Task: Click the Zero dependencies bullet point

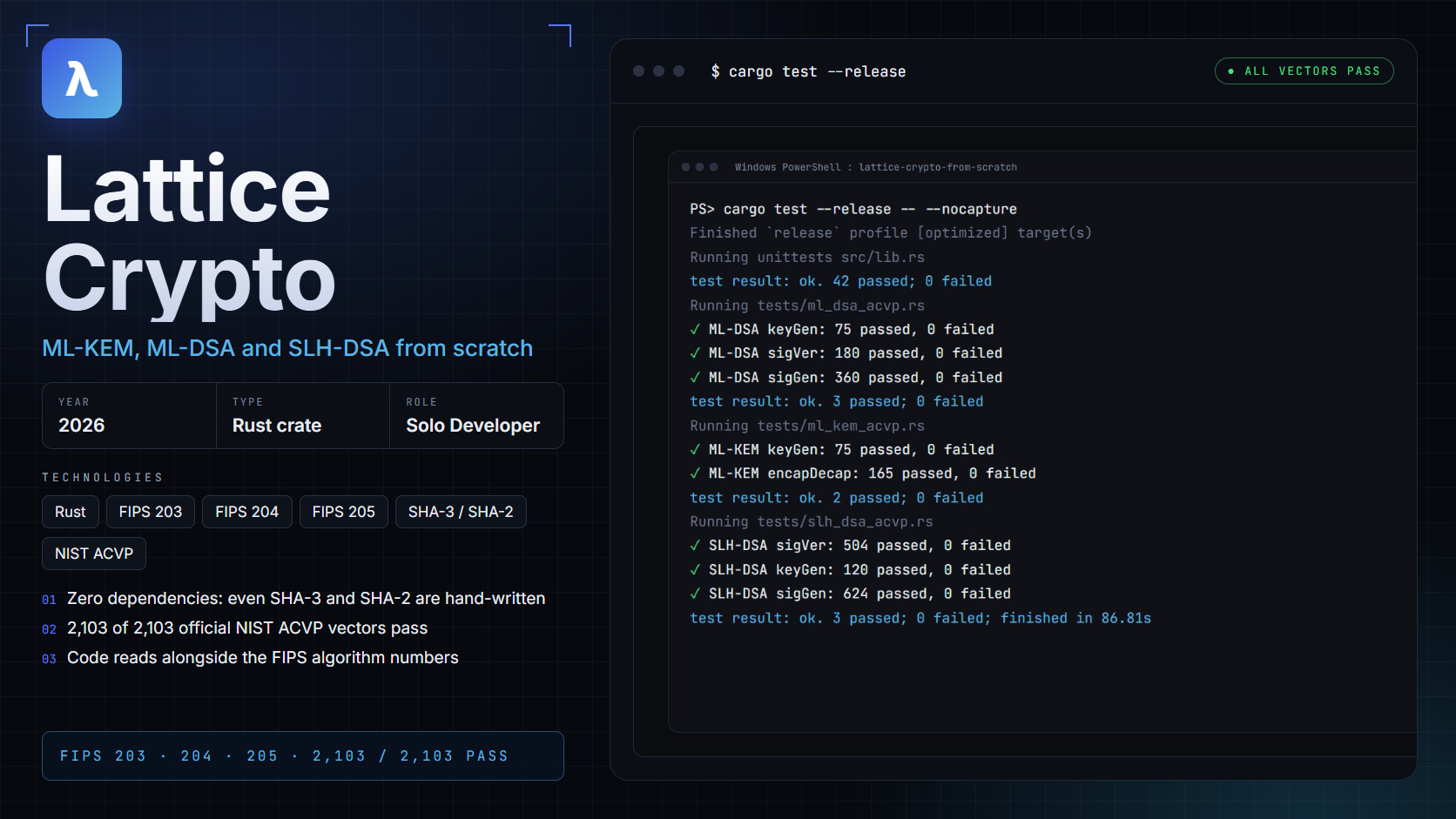Action: (x=293, y=599)
